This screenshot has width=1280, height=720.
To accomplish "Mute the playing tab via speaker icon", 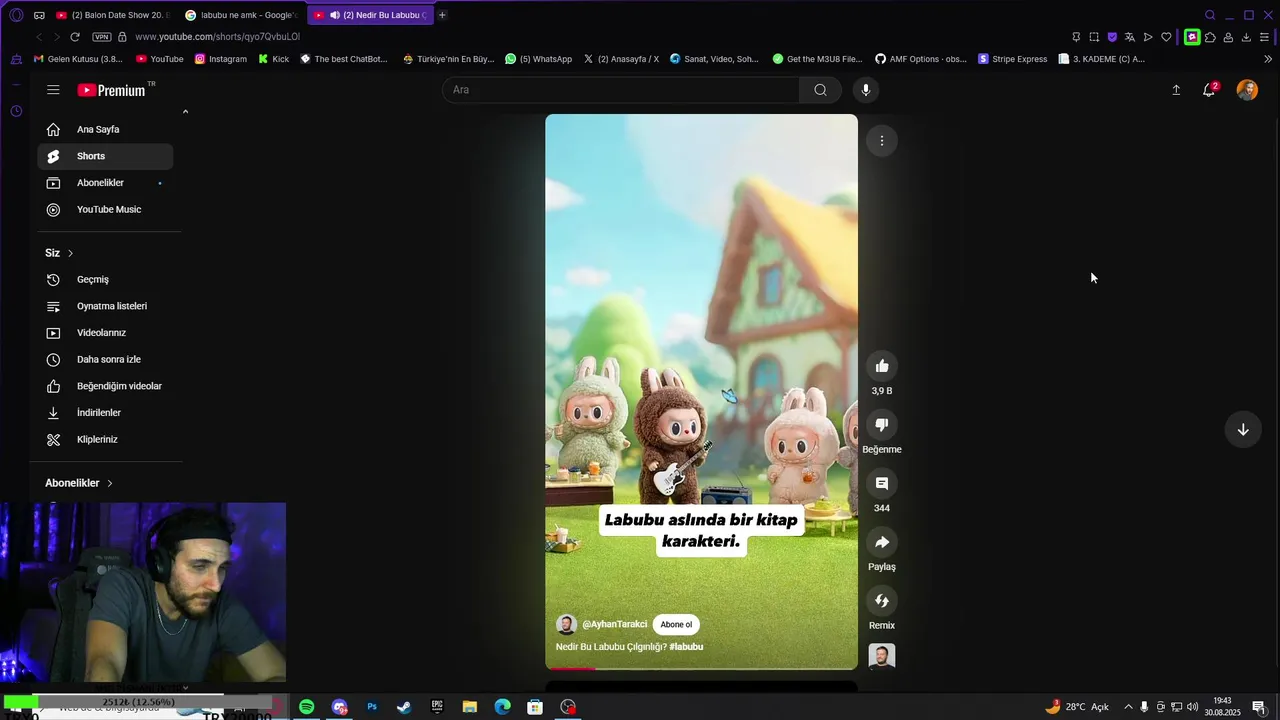I will pyautogui.click(x=334, y=15).
